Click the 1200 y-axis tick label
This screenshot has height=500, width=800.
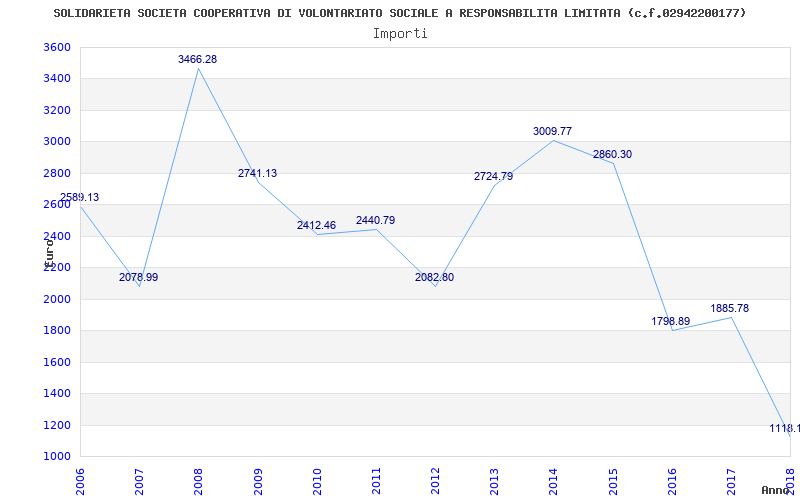click(57, 425)
